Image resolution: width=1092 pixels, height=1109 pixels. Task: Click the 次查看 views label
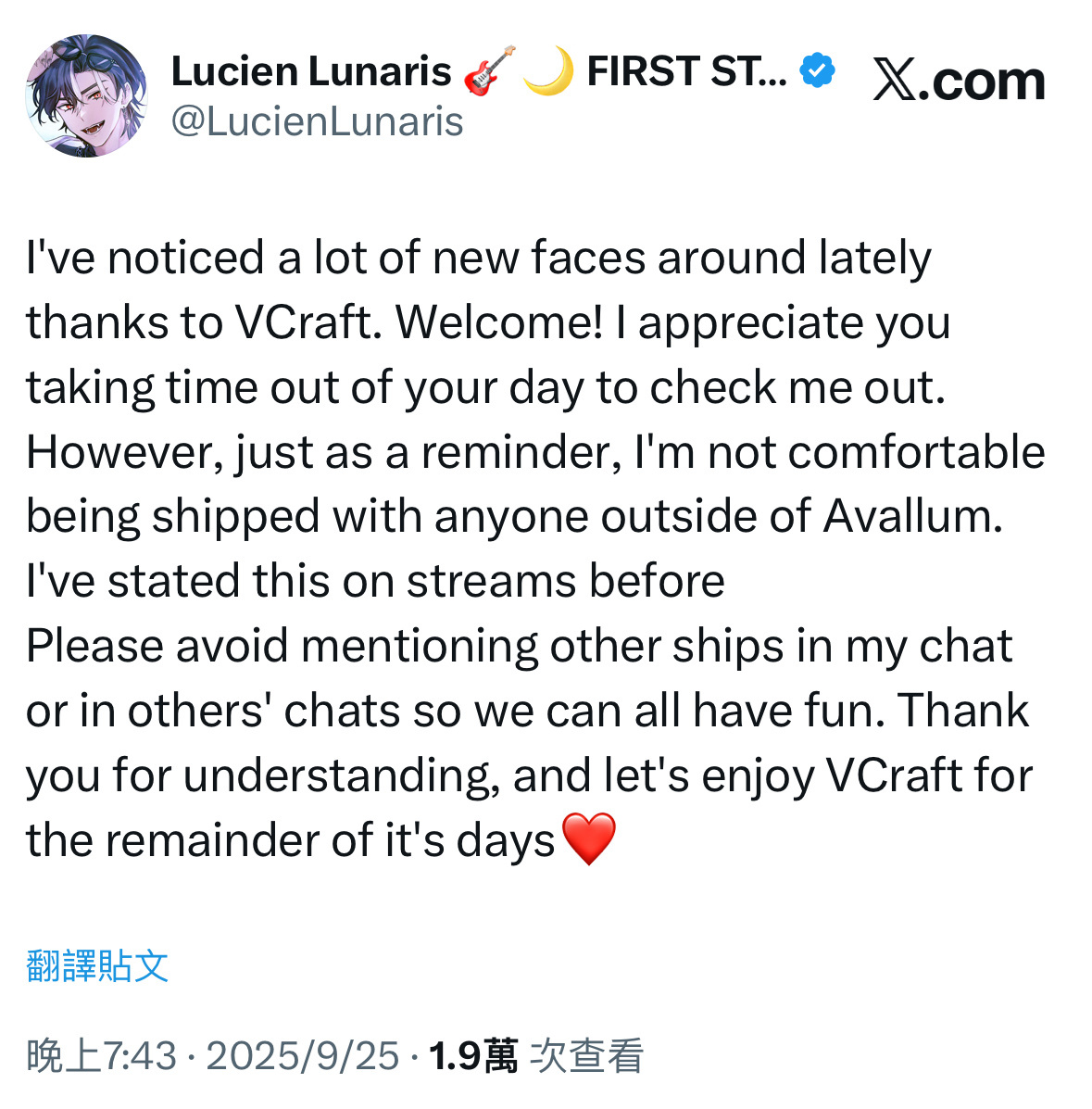coord(586,1056)
